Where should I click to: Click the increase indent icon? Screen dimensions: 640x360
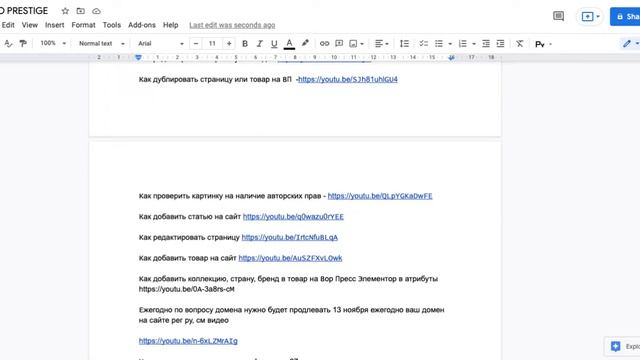pyautogui.click(x=500, y=44)
